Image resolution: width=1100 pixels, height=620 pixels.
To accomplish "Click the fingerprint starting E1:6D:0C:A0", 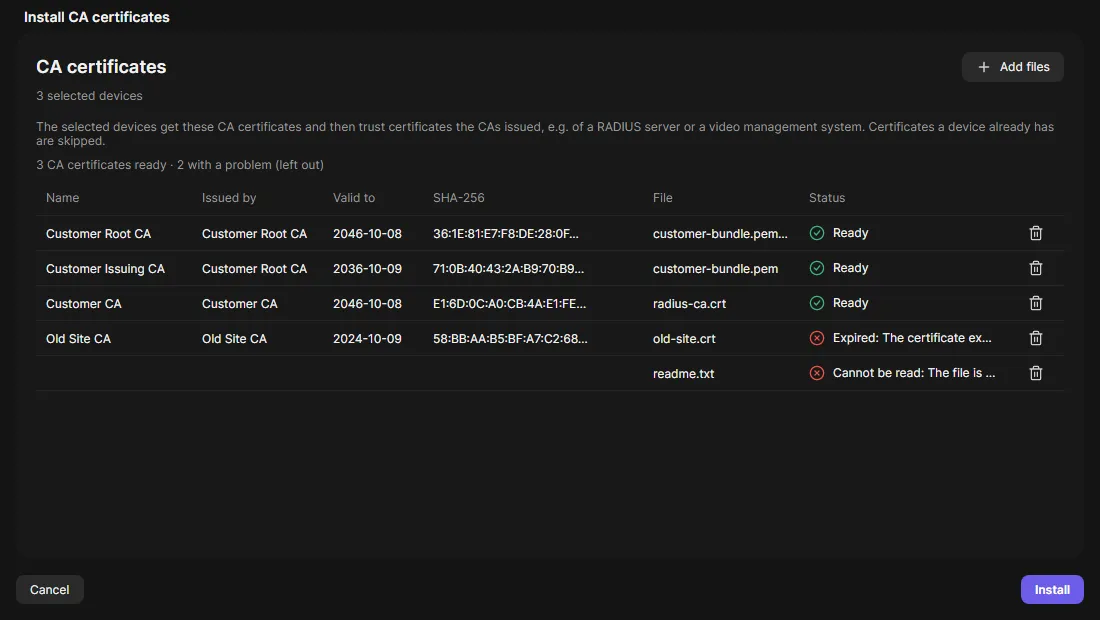I will (x=509, y=304).
